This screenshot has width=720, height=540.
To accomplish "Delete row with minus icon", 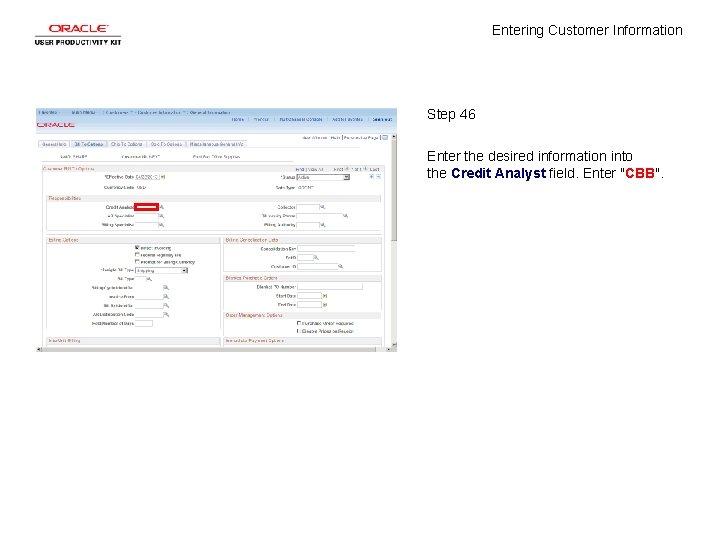I will (x=378, y=177).
